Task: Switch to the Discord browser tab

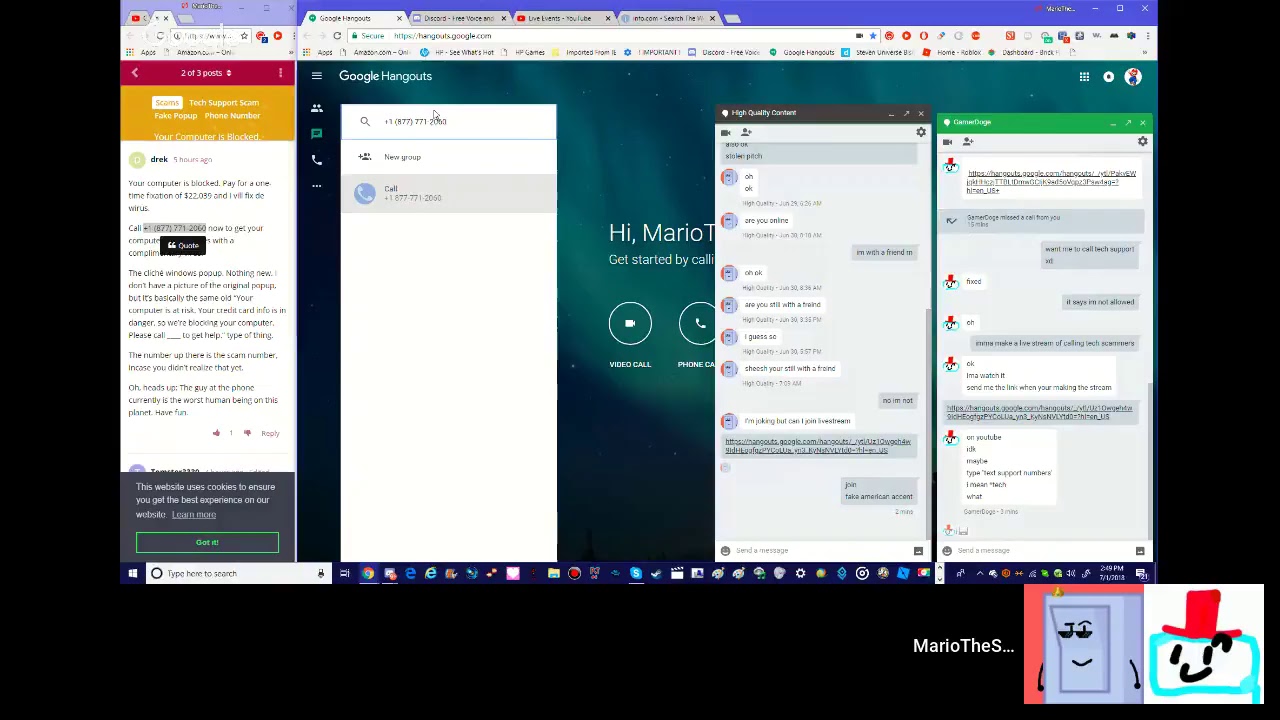Action: tap(458, 18)
